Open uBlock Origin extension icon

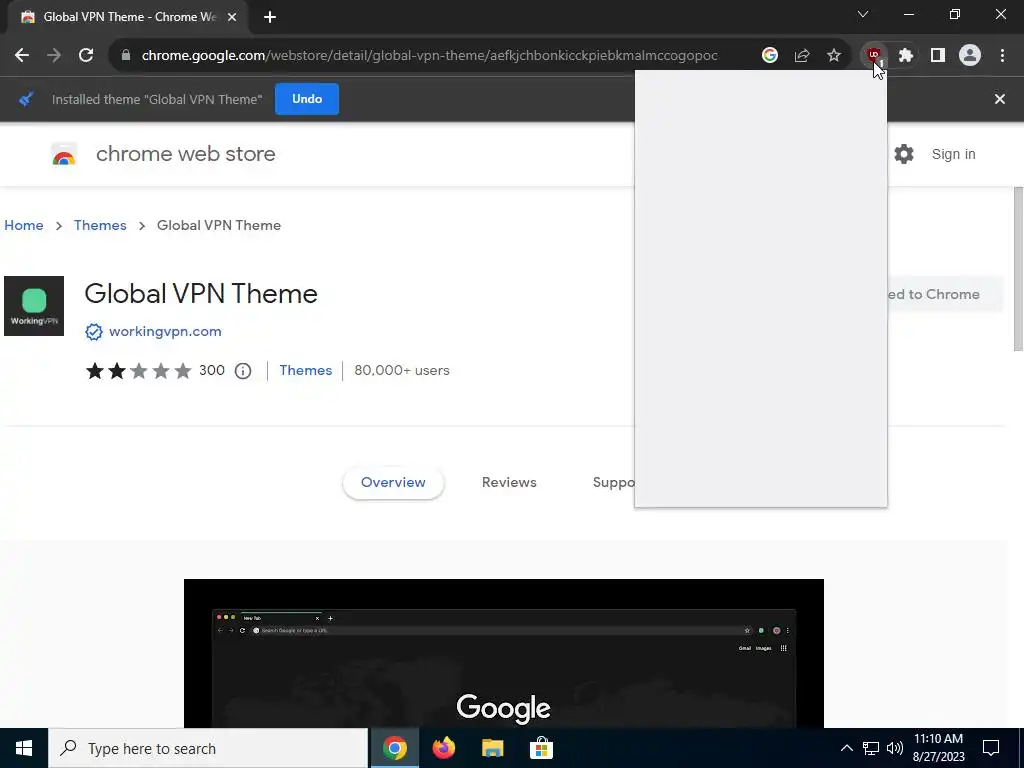pyautogui.click(x=874, y=56)
